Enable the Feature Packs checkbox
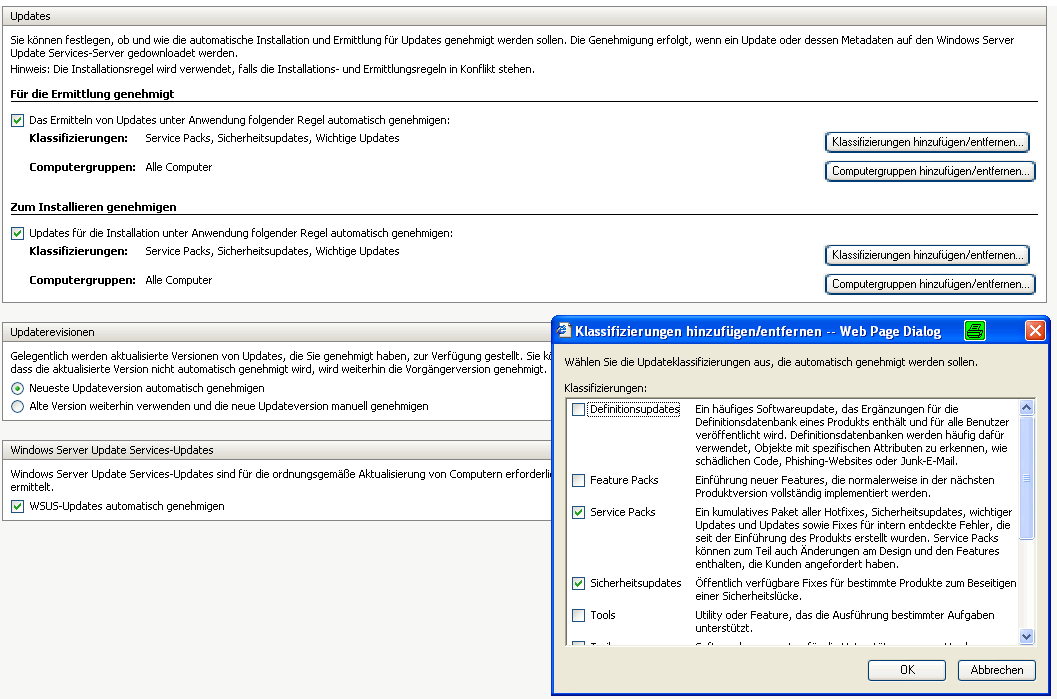The width and height of the screenshot is (1057, 699). pyautogui.click(x=578, y=481)
